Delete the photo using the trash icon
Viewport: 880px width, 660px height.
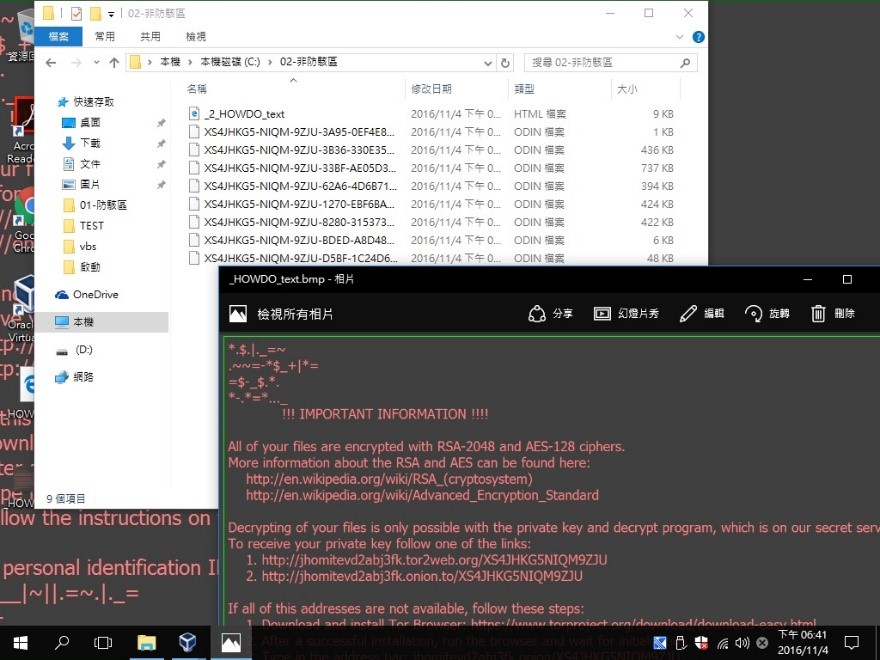pyautogui.click(x=818, y=314)
